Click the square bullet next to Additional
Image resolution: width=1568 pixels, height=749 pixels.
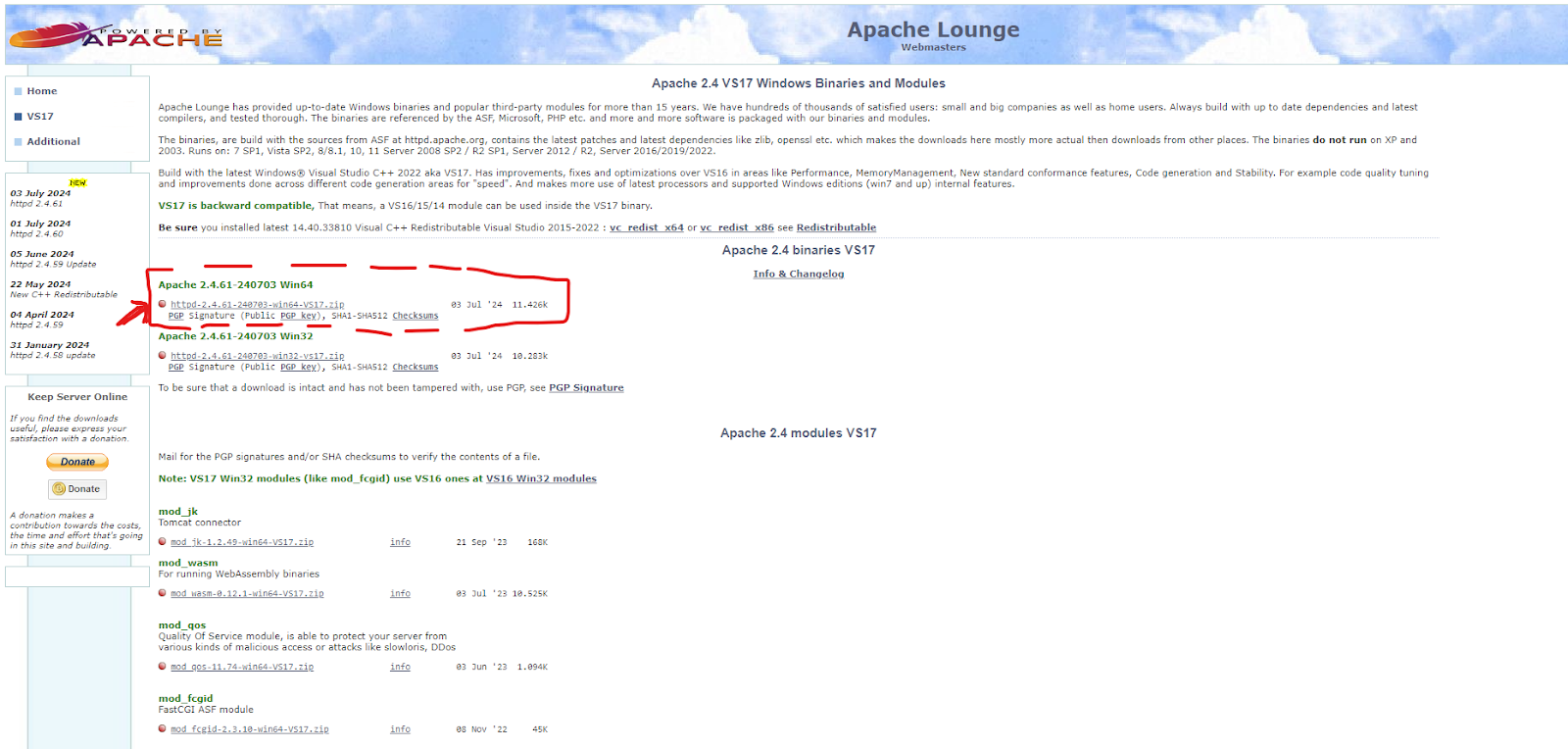coord(18,142)
